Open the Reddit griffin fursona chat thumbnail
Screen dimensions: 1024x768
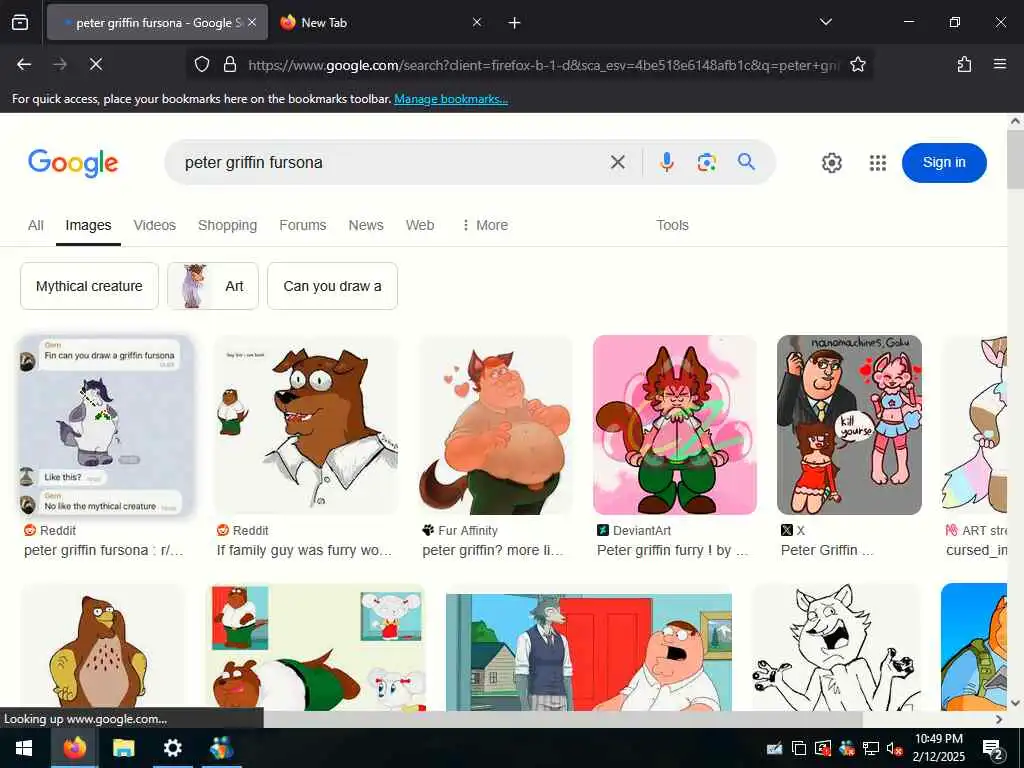point(106,425)
